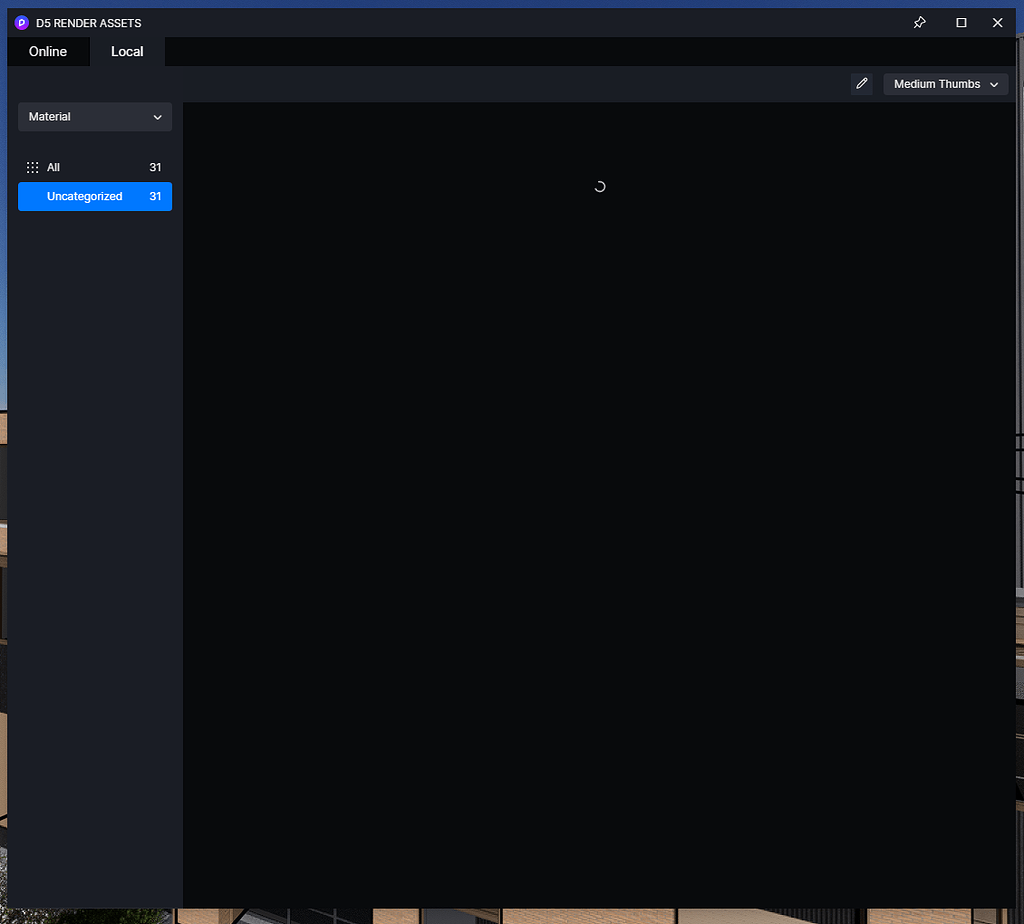Pin the D5 Render Assets window on top

919,22
